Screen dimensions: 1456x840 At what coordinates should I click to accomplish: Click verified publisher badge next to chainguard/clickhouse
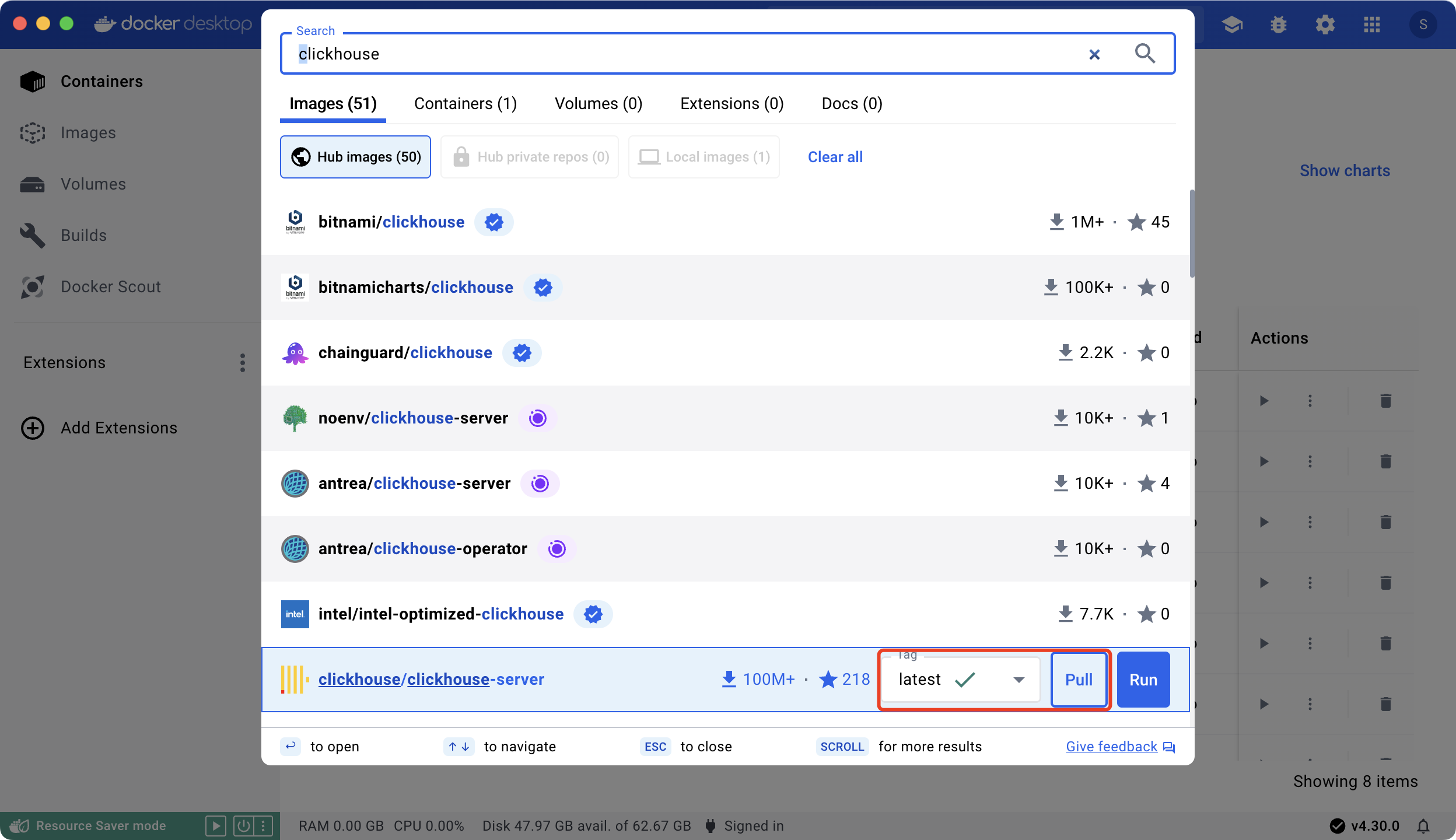pyautogui.click(x=522, y=353)
